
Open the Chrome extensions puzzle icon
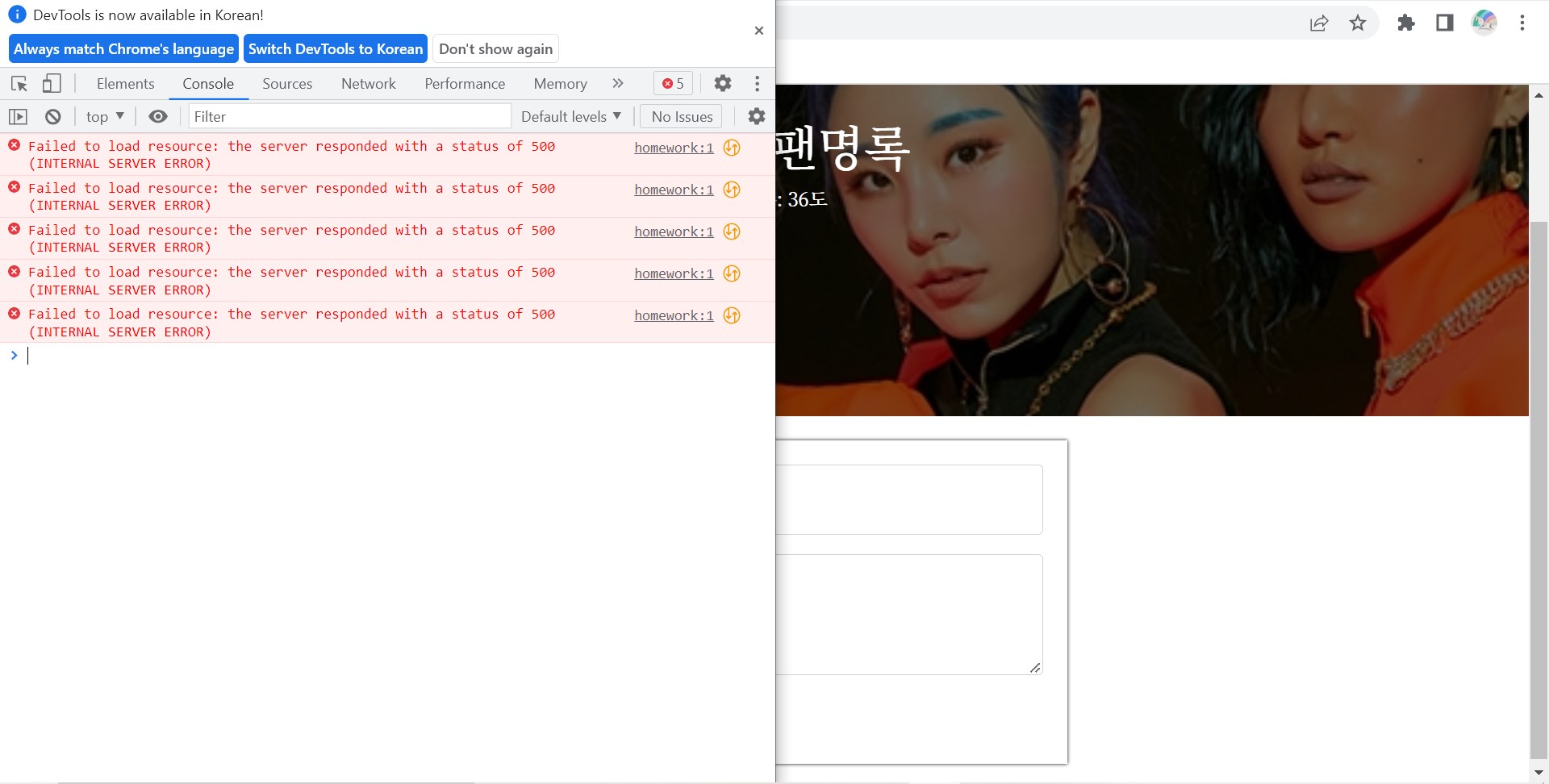1406,23
